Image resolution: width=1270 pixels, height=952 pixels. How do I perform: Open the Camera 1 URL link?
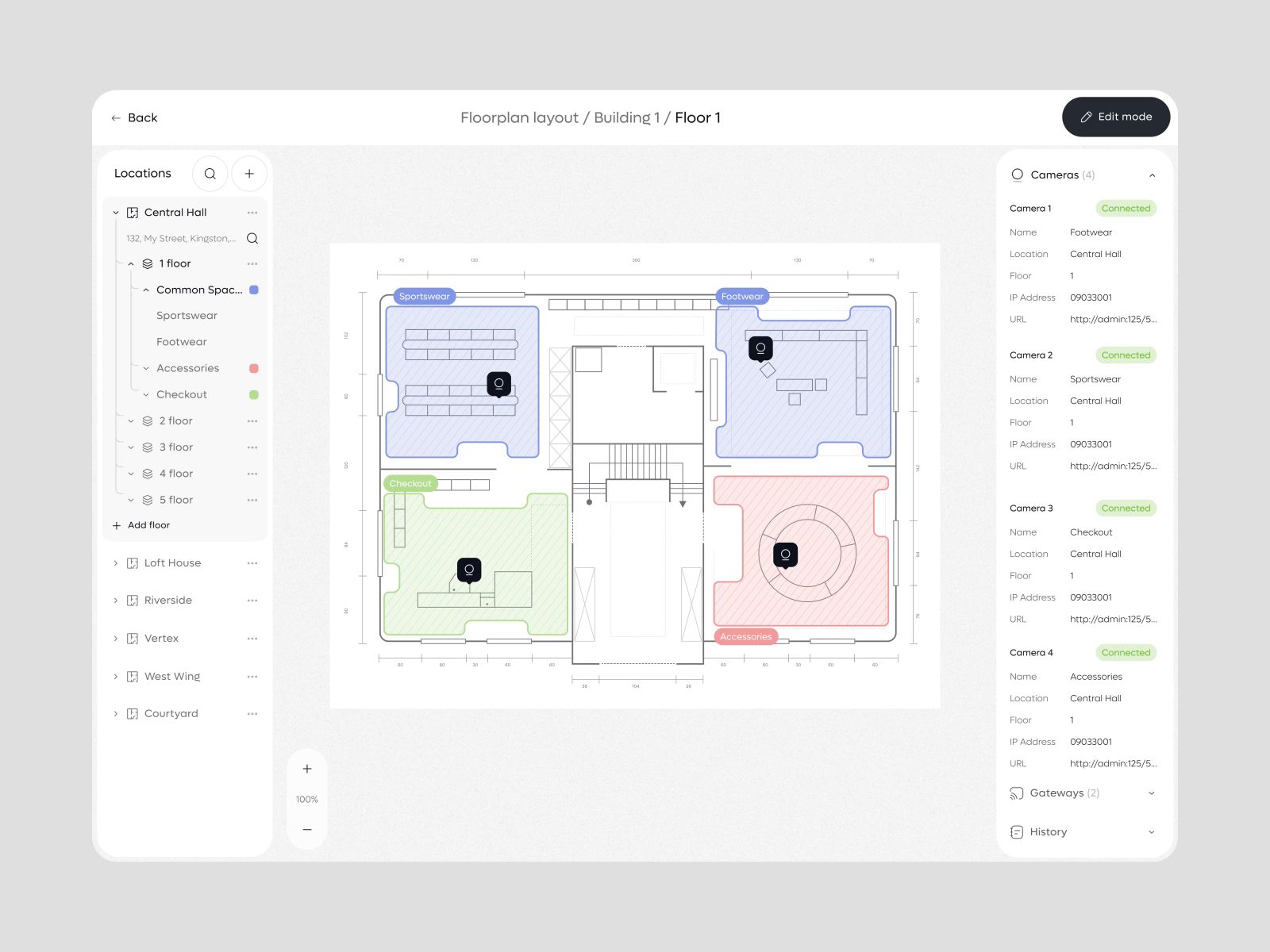pos(1113,320)
